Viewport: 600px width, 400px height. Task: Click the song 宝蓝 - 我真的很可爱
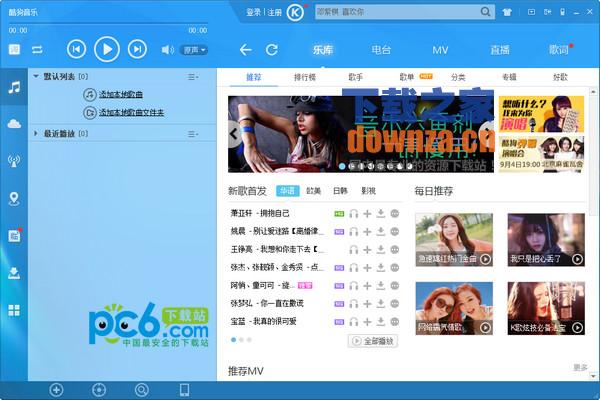point(264,322)
